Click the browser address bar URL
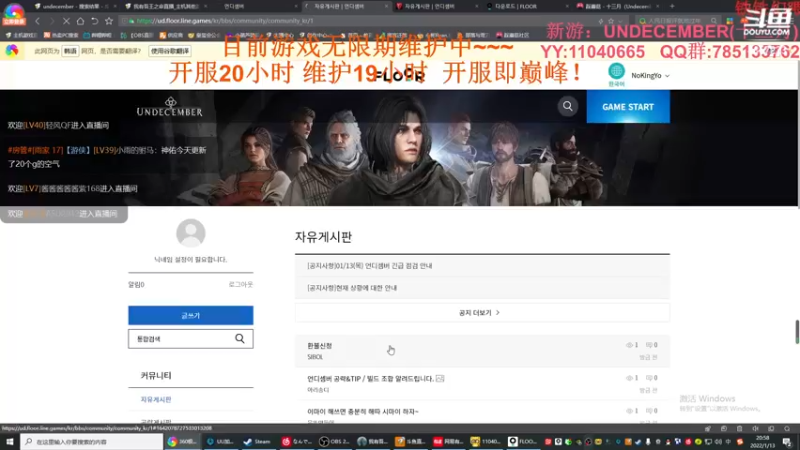This screenshot has width=800, height=450. tap(224, 21)
